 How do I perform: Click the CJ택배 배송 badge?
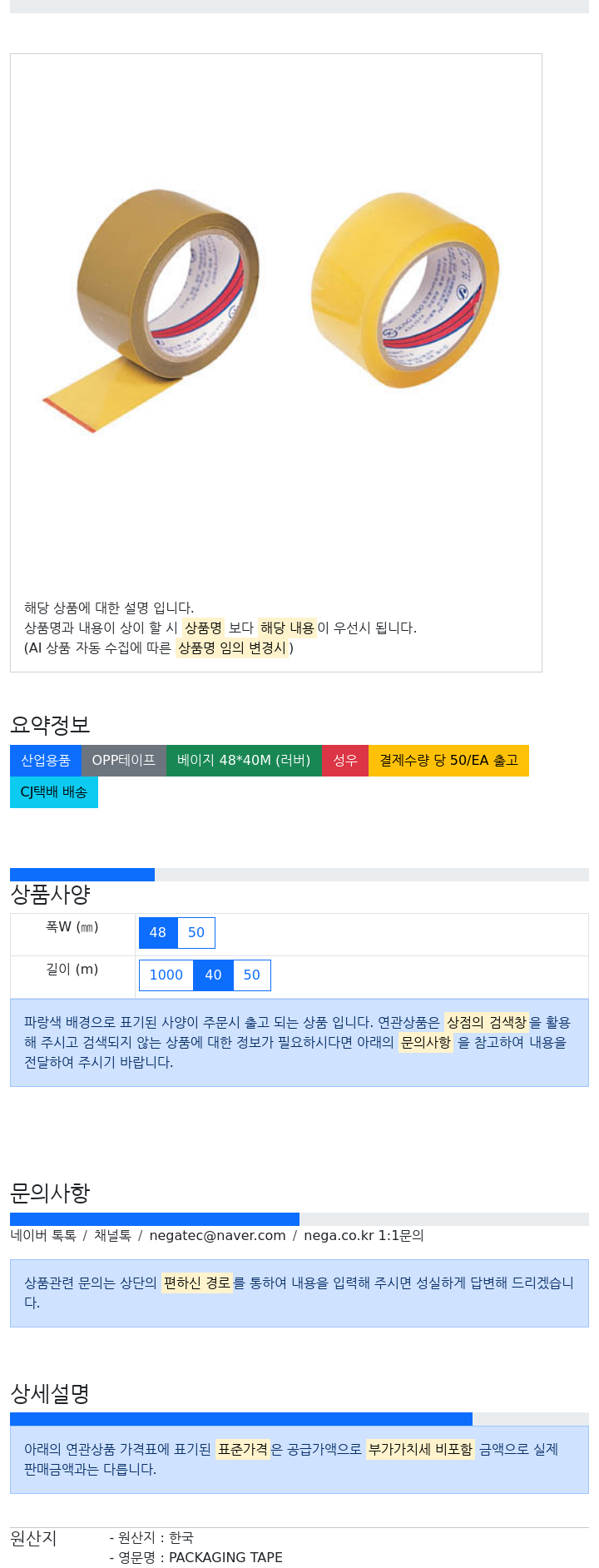pos(54,792)
